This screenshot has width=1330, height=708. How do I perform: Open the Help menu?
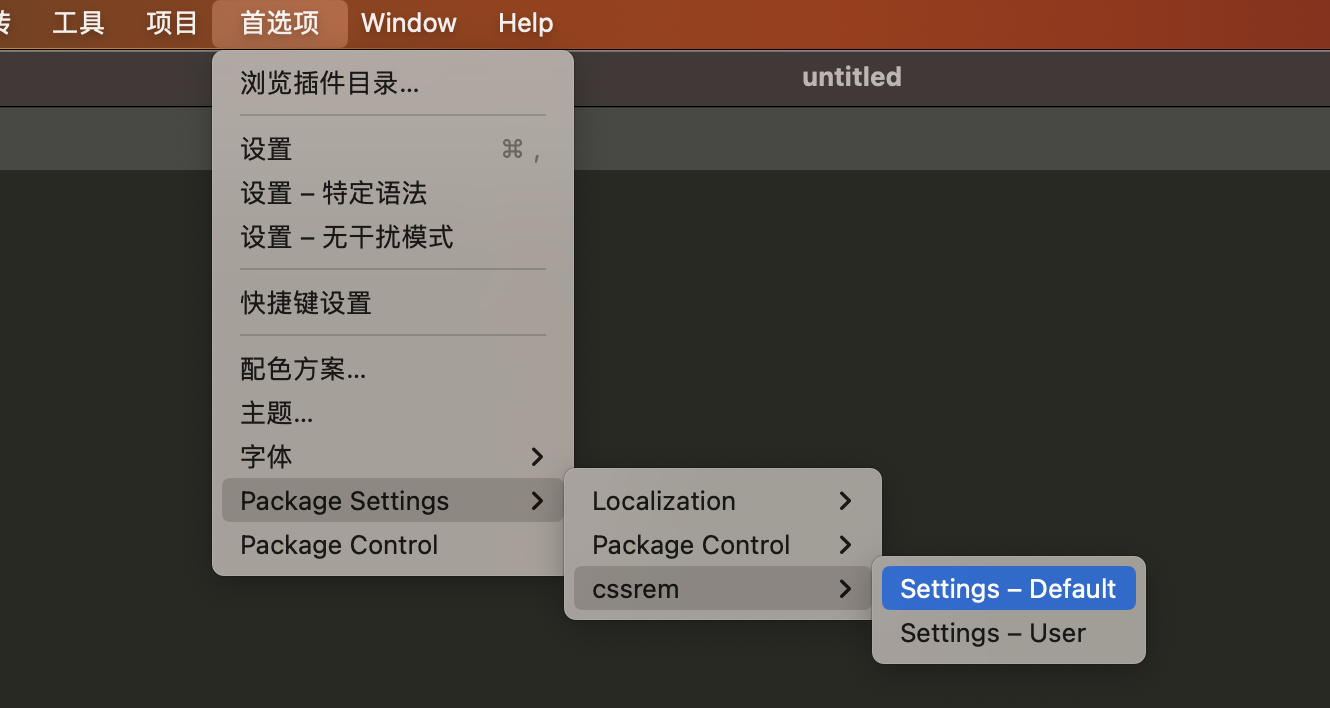click(526, 22)
